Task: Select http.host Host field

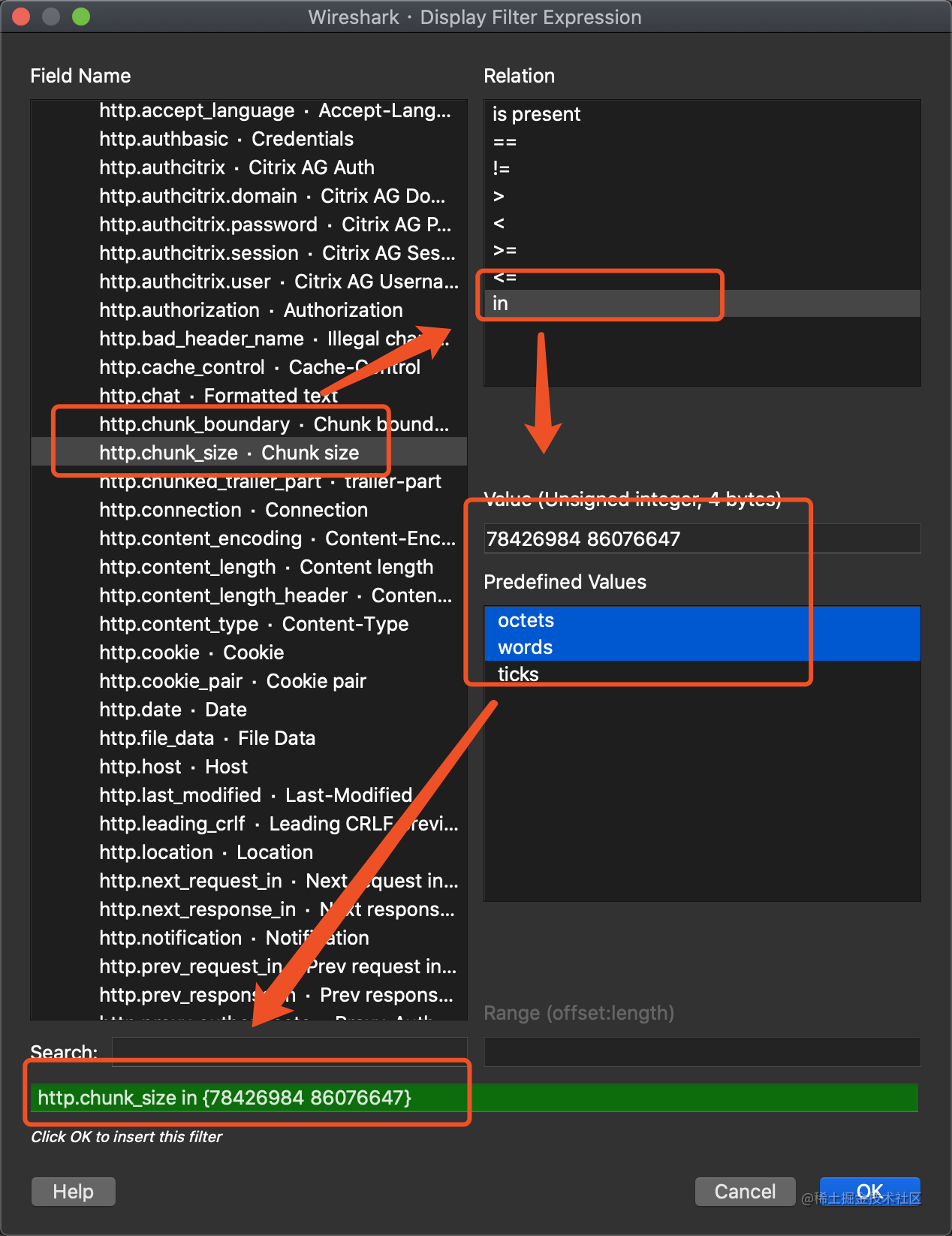Action: pyautogui.click(x=249, y=767)
